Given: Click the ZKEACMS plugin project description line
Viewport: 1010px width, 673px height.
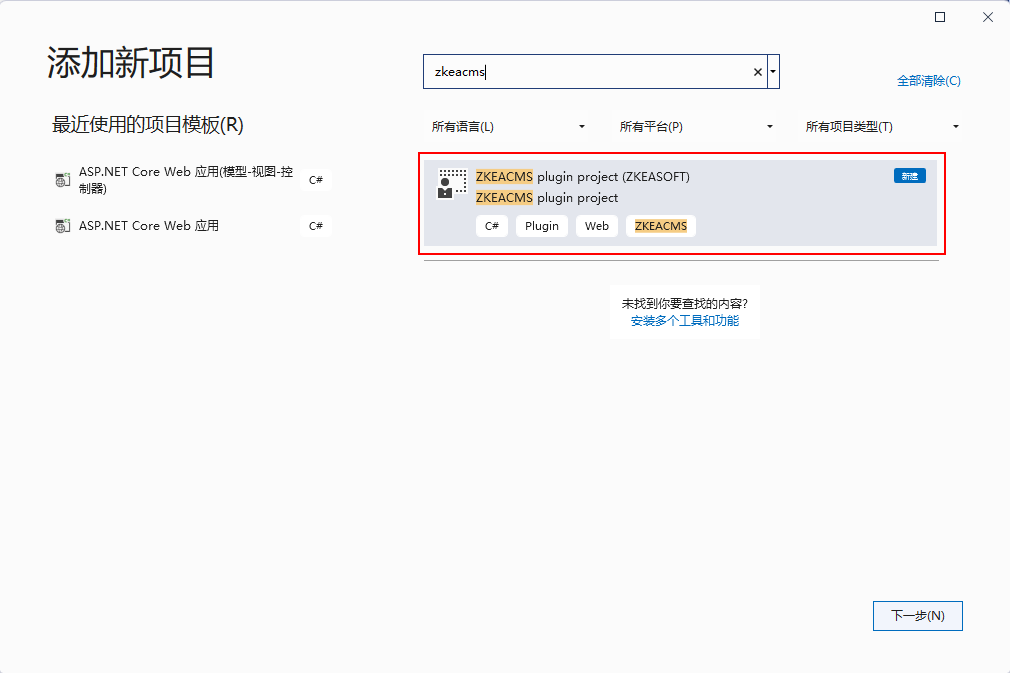Looking at the screenshot, I should point(547,198).
